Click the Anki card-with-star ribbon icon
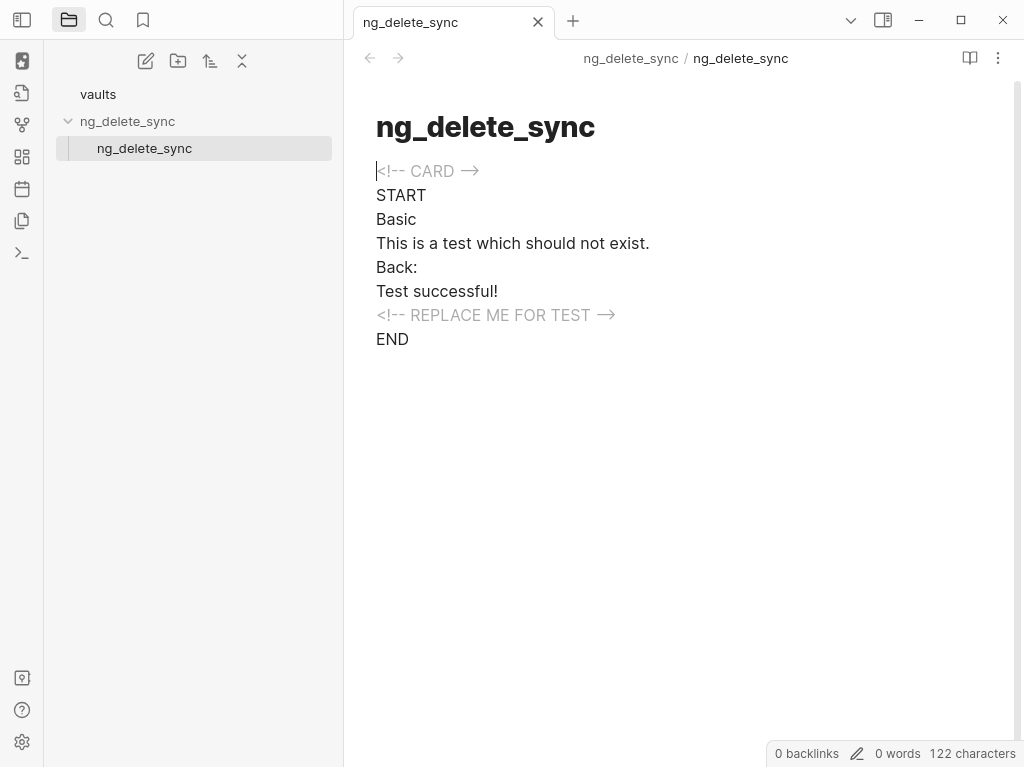The width and height of the screenshot is (1024, 767). [x=22, y=61]
